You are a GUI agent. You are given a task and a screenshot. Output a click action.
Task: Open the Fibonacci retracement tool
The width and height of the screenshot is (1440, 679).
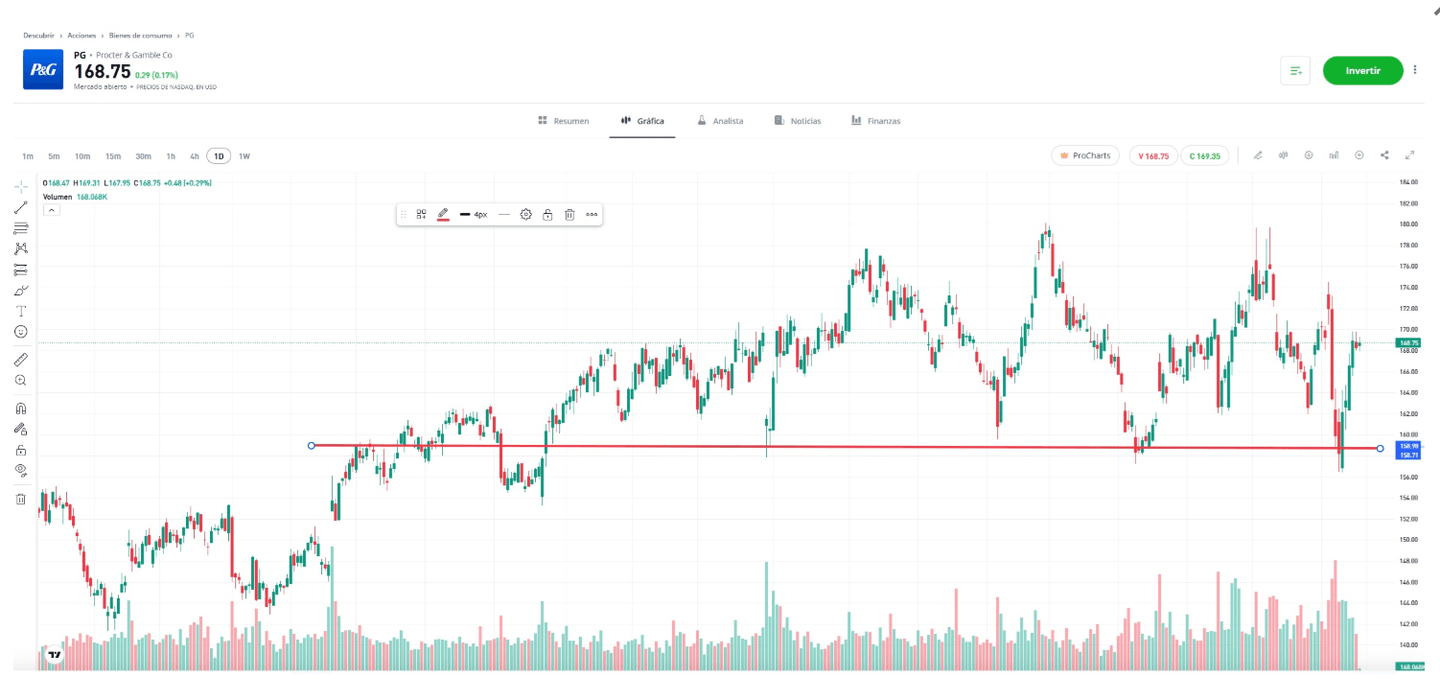coord(20,230)
